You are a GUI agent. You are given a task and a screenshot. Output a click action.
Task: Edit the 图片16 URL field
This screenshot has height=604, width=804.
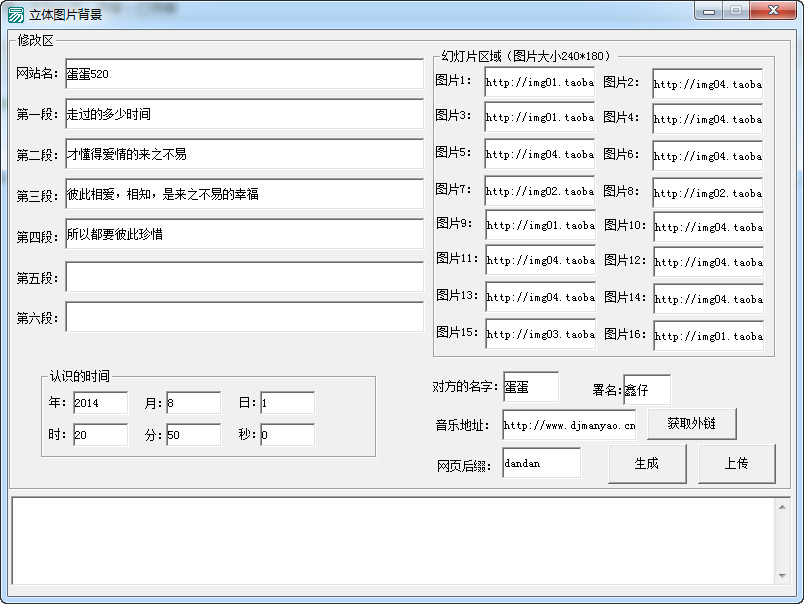709,336
